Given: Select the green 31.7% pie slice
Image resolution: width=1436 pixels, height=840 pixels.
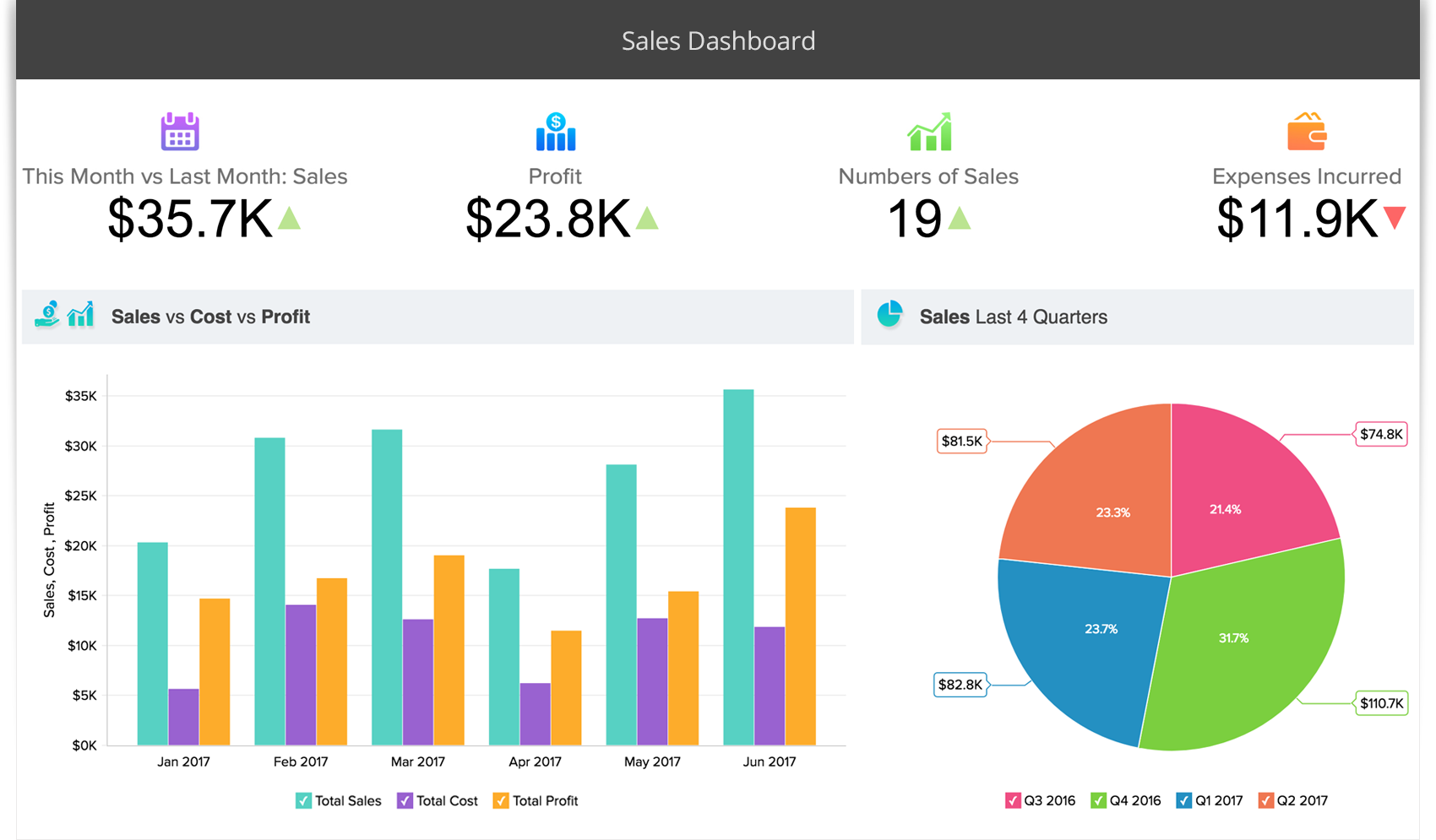Looking at the screenshot, I should click(1233, 639).
